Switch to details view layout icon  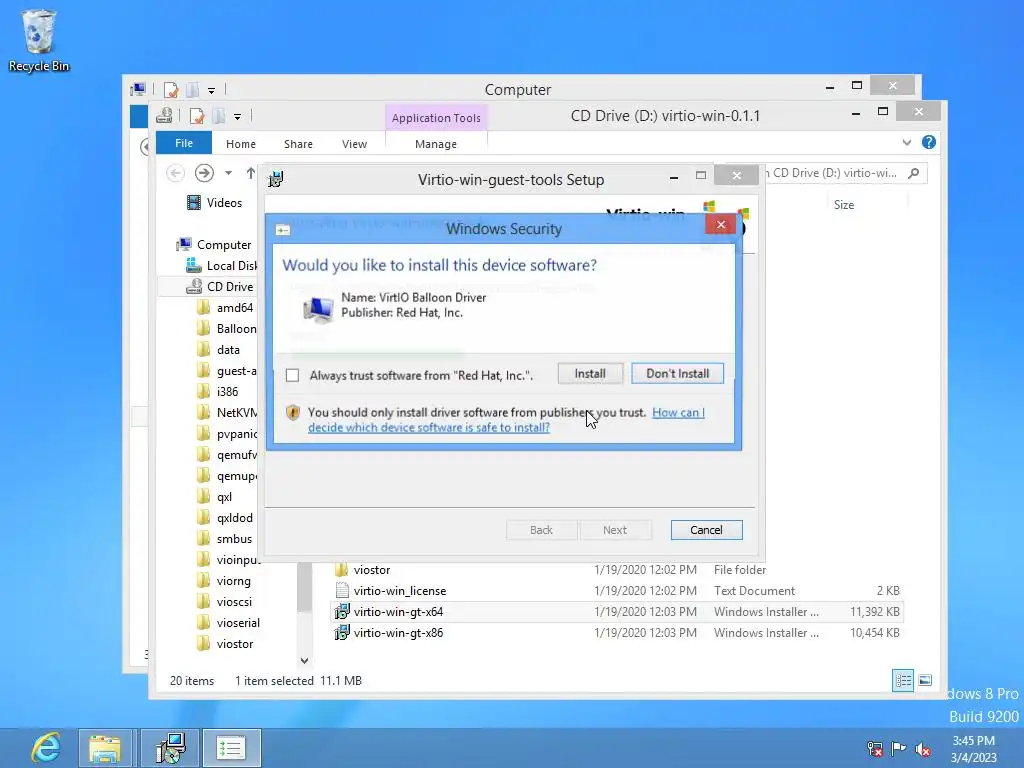[903, 680]
